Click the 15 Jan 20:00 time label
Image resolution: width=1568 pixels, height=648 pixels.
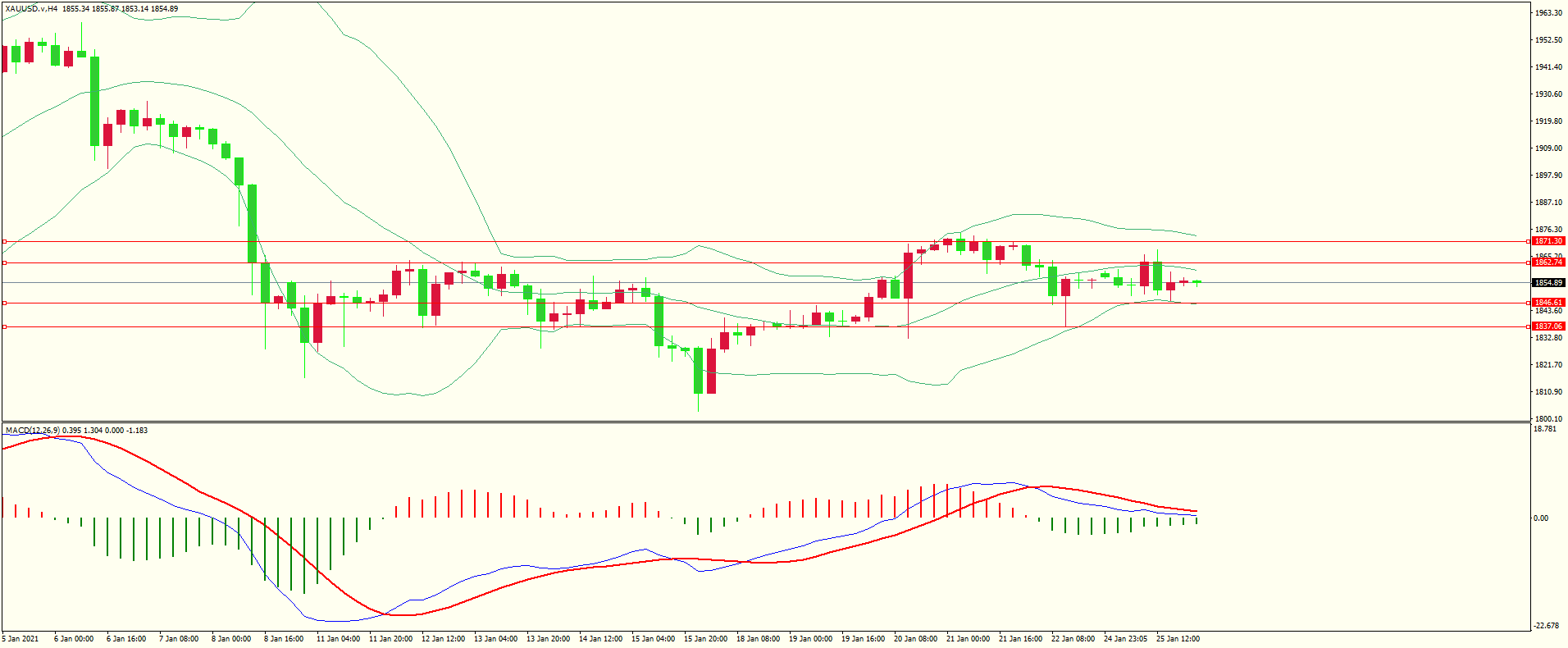tap(706, 639)
